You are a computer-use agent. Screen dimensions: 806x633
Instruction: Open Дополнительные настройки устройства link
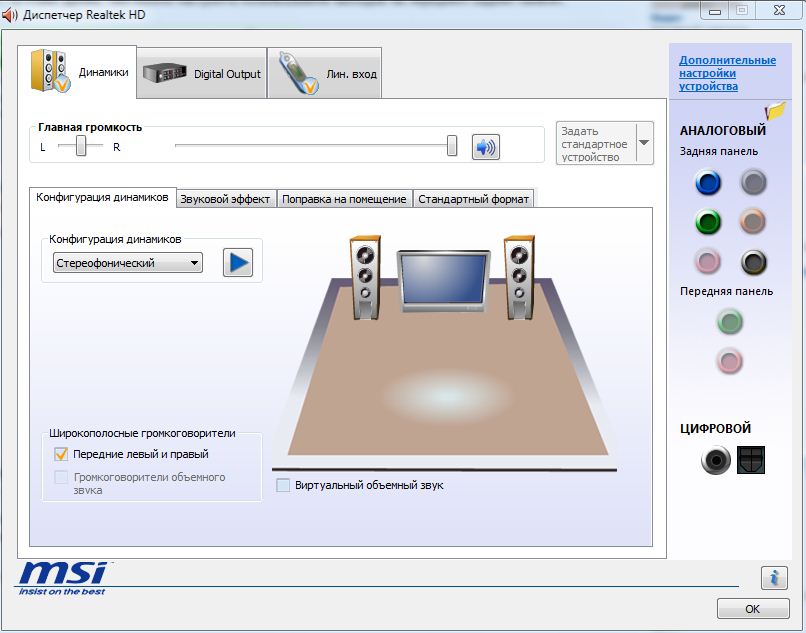coord(727,73)
